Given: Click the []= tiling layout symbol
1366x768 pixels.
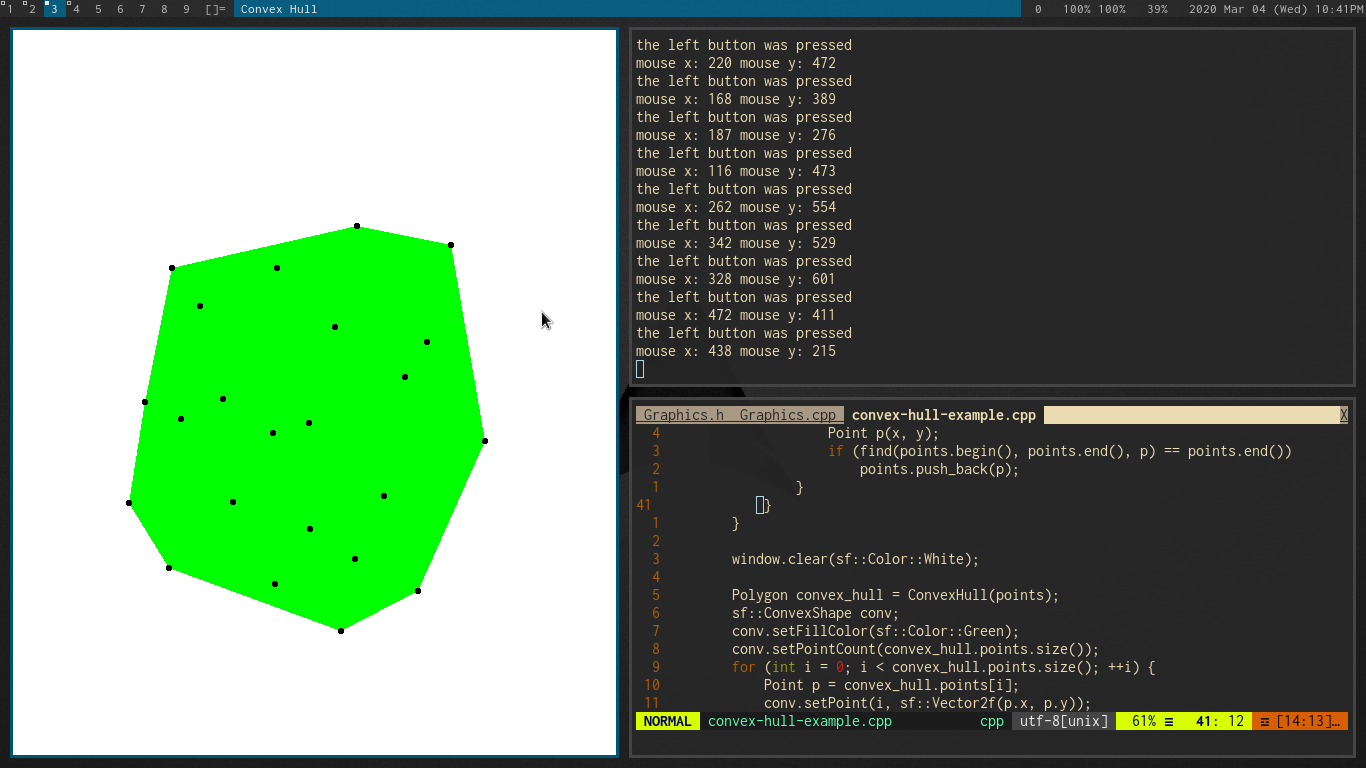Looking at the screenshot, I should (215, 9).
